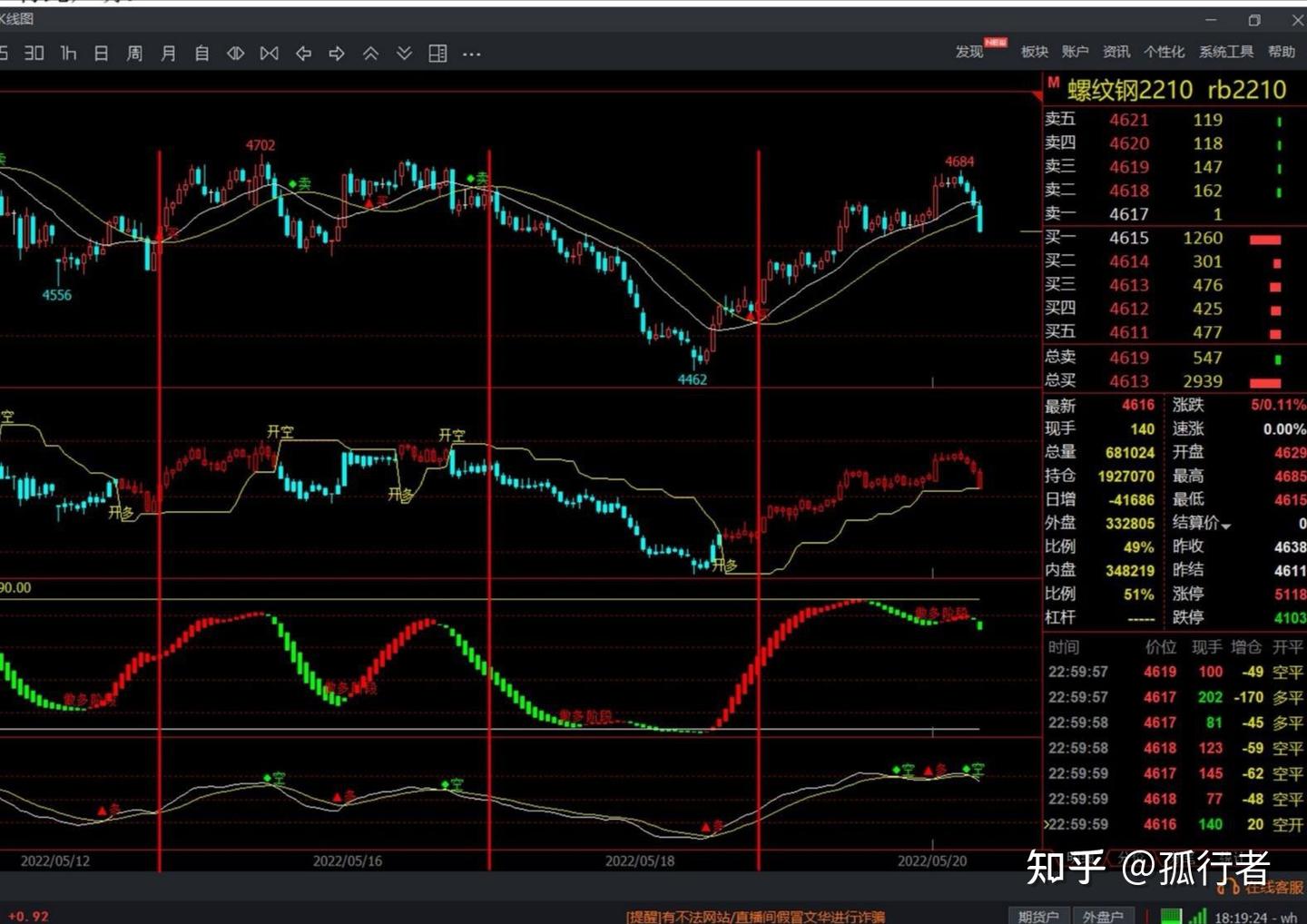The height and width of the screenshot is (924, 1307).
Task: Click the 价位 column header in trades
Action: pos(1161,647)
